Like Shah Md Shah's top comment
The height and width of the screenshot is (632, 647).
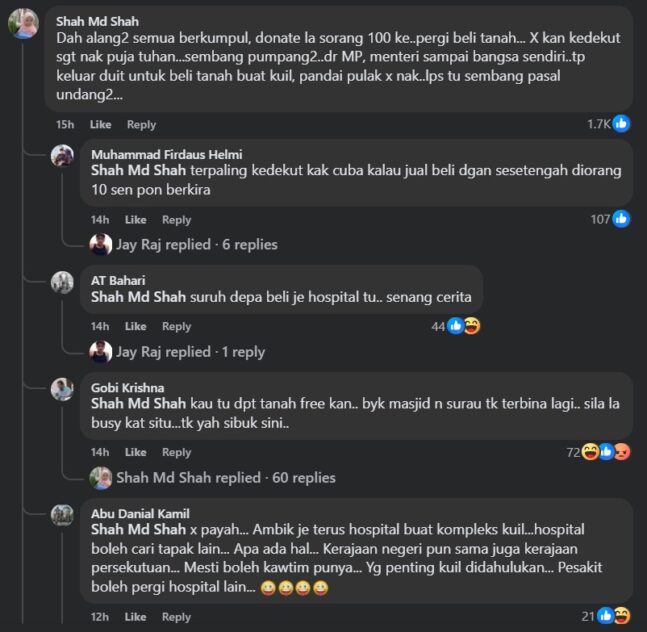100,125
